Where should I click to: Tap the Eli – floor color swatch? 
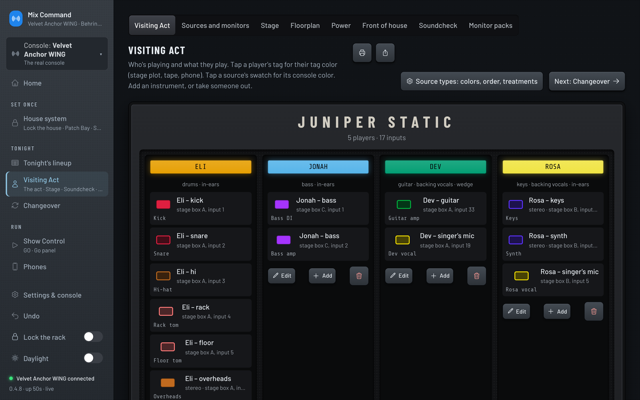(x=167, y=347)
